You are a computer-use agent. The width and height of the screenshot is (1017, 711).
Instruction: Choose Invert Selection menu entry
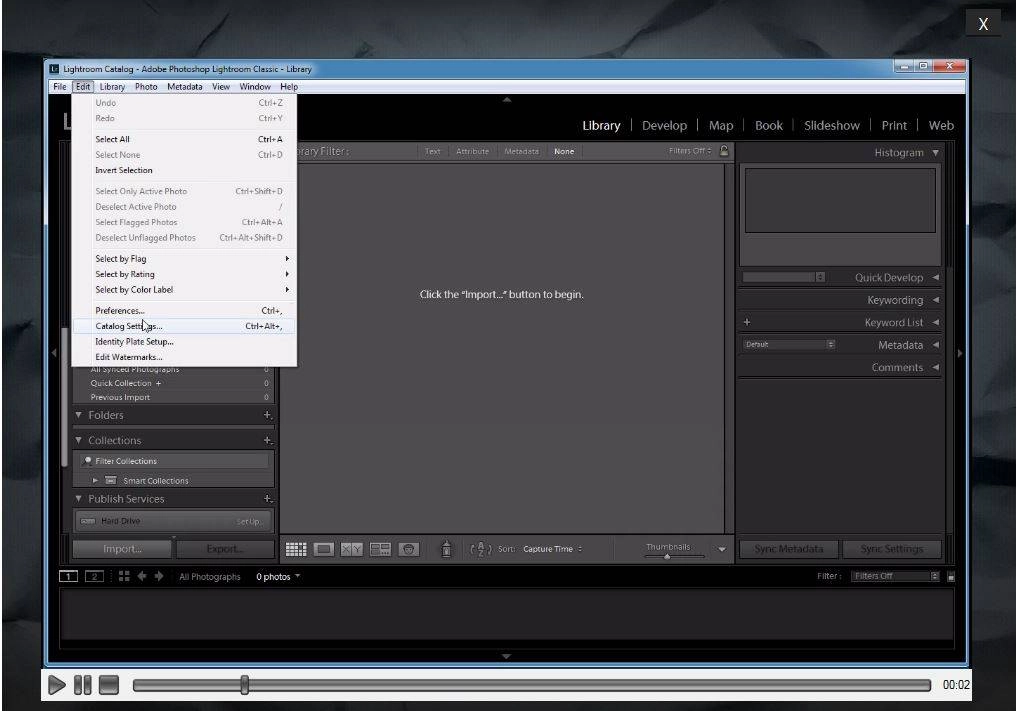click(x=184, y=171)
